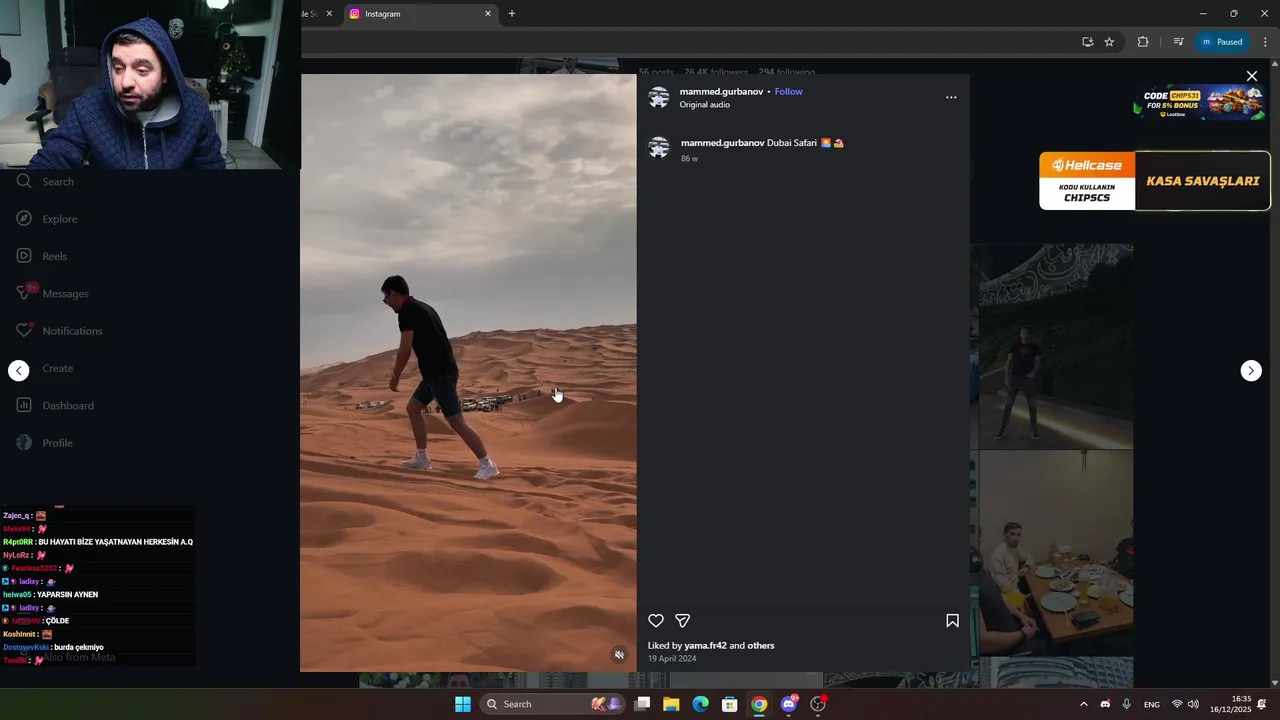This screenshot has height=720, width=1280.
Task: Open Create in the Instagram sidebar
Action: 57,368
